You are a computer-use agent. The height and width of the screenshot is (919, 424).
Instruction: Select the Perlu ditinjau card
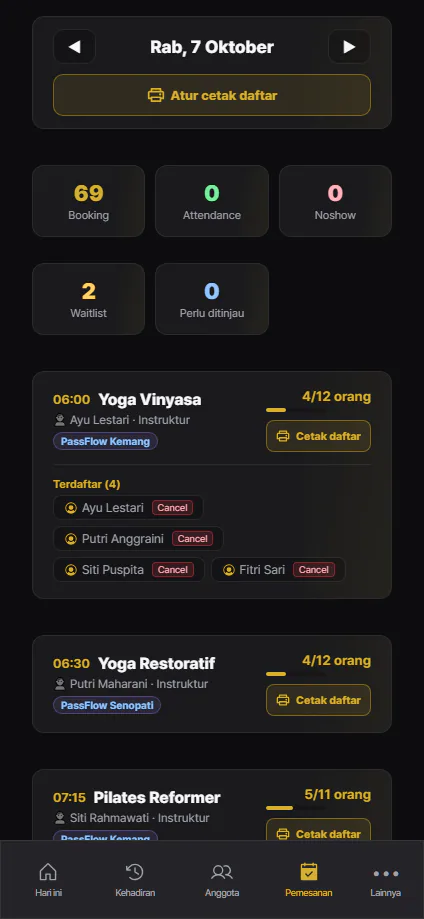(212, 299)
